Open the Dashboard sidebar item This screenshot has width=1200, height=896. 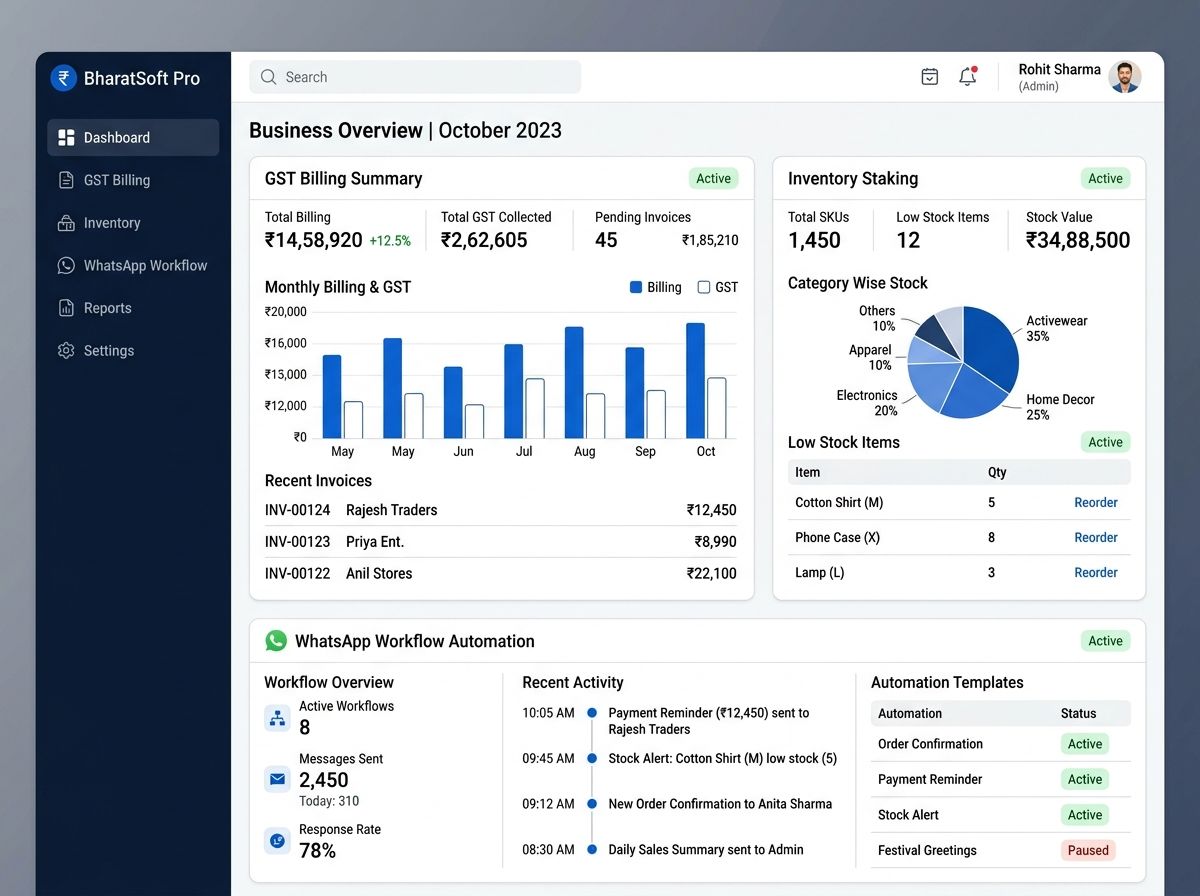[x=133, y=137]
